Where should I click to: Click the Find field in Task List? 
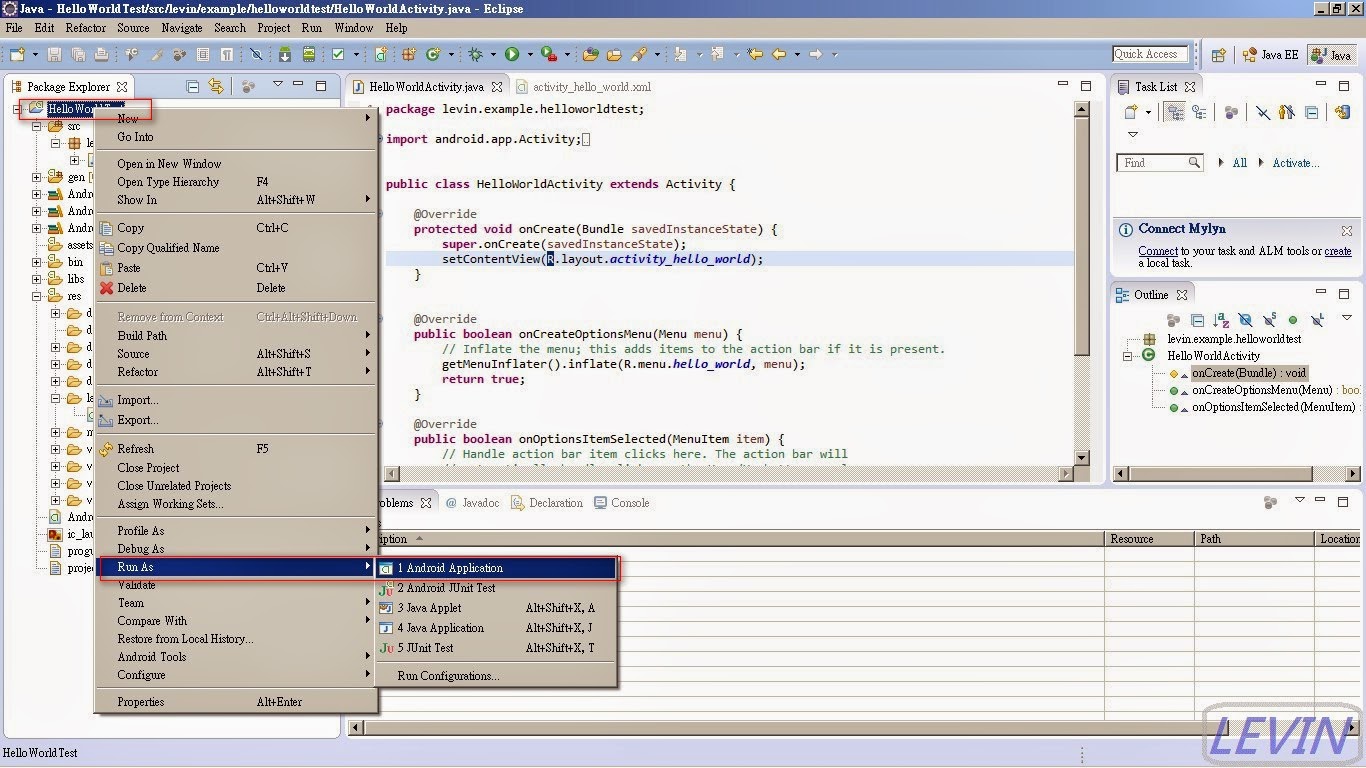click(1159, 163)
